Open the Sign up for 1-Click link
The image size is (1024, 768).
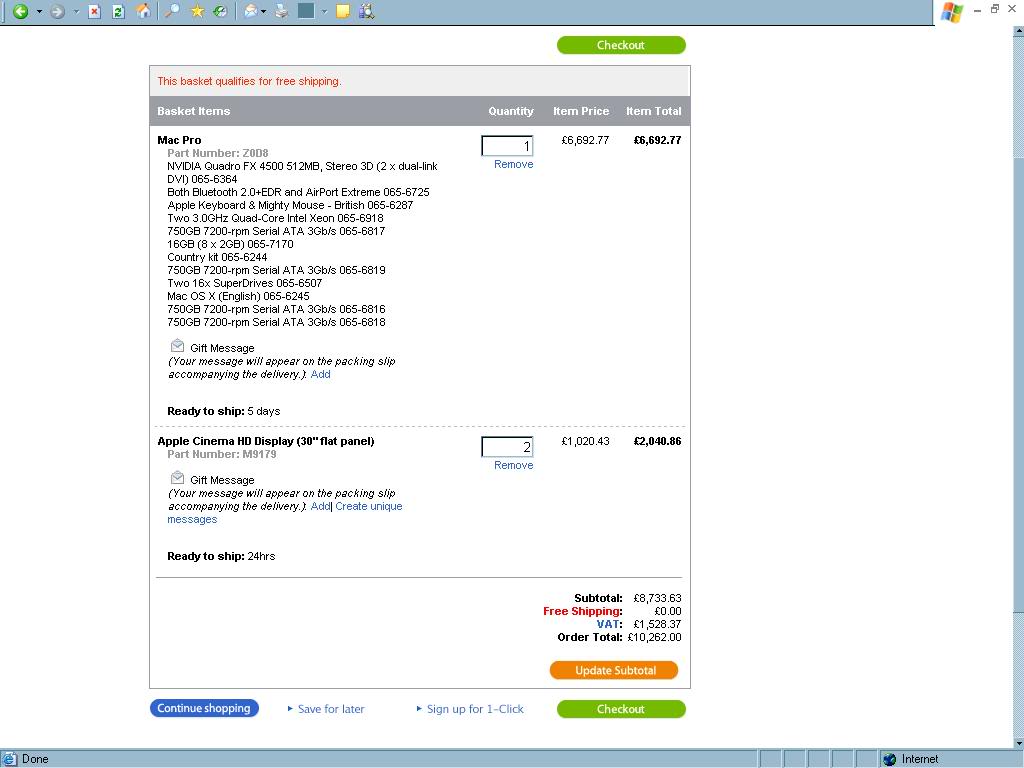[475, 709]
